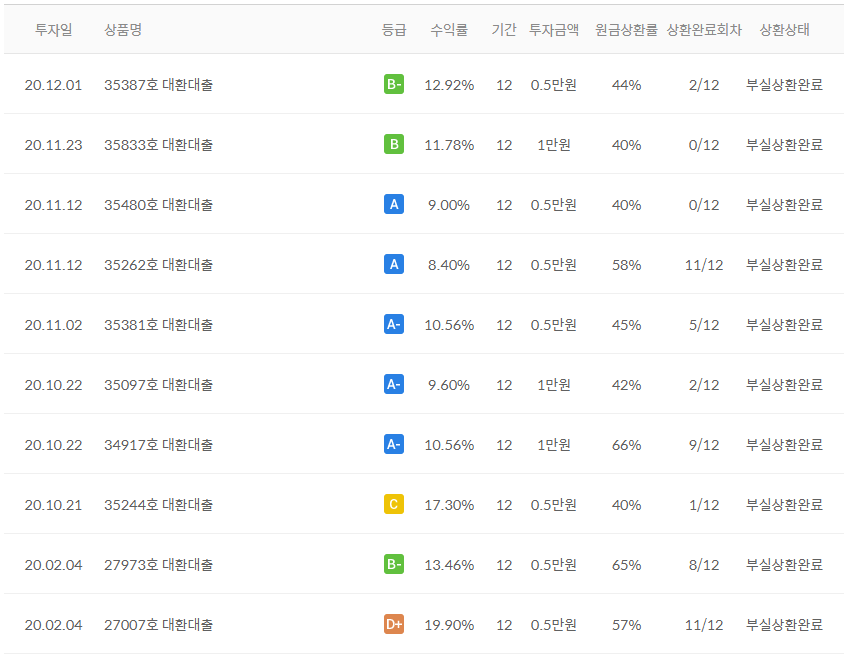
Task: Click 부실상환완료 status in 27007호 row
Action: click(x=784, y=625)
